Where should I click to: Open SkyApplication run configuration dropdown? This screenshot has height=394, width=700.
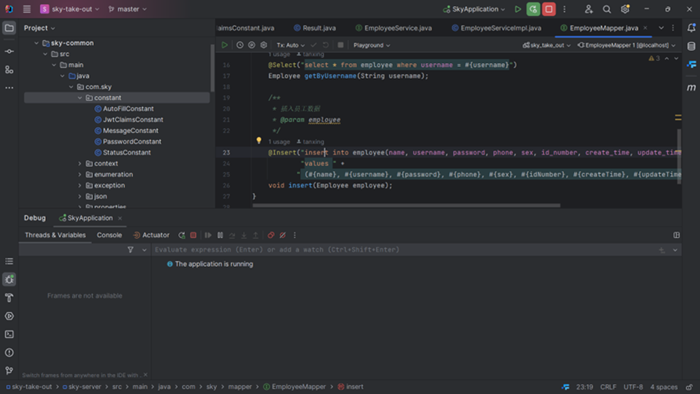[x=474, y=9]
